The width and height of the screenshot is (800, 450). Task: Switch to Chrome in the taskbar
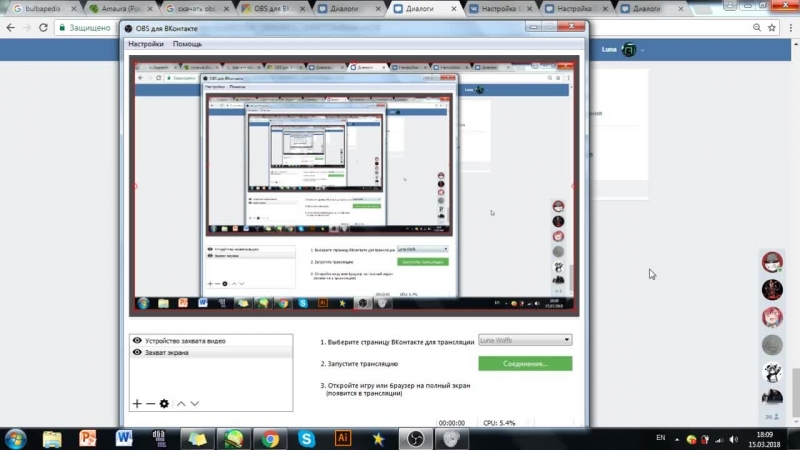[x=270, y=439]
